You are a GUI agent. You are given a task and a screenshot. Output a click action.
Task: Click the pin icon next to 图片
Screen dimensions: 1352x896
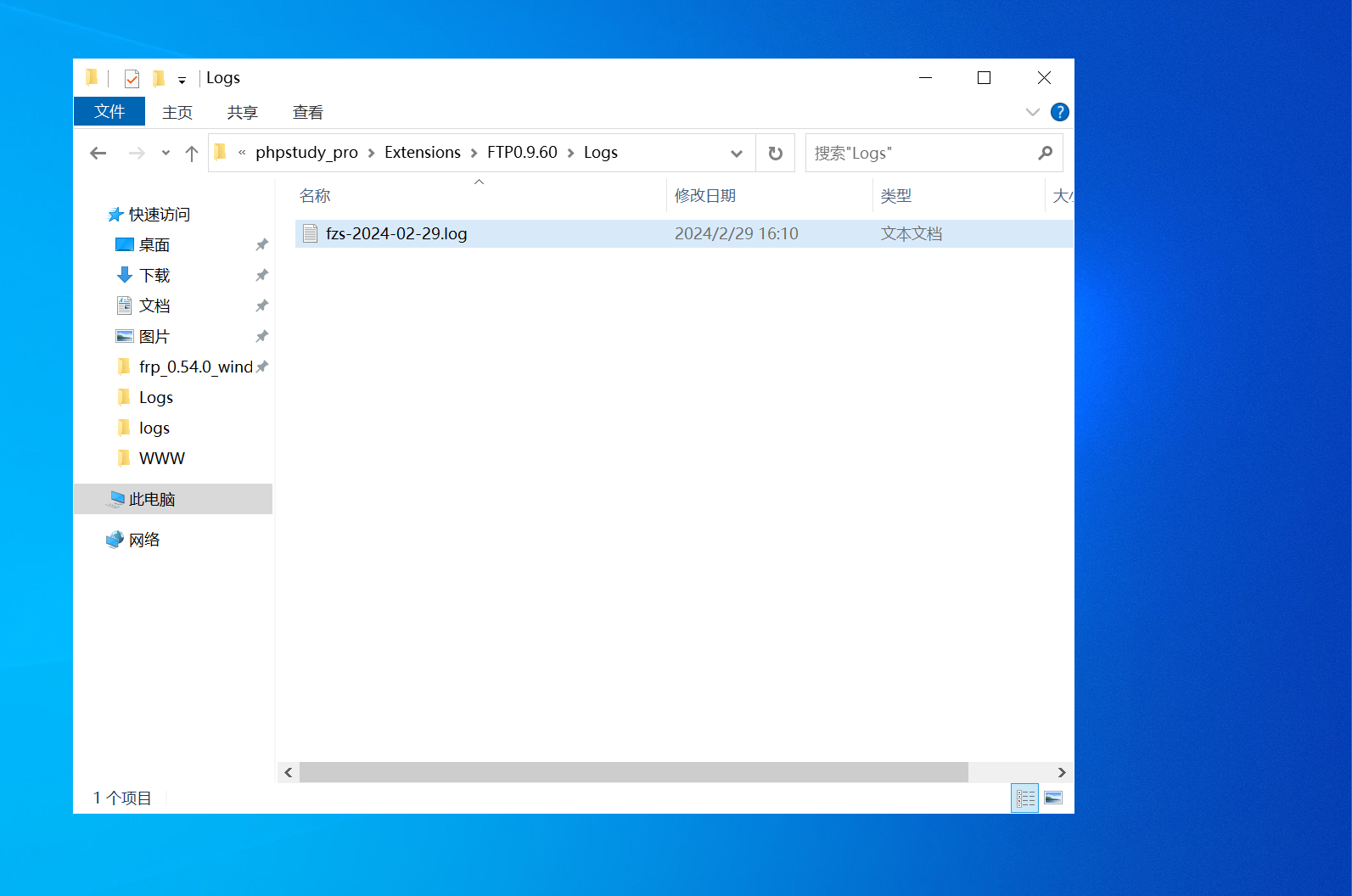click(x=262, y=336)
